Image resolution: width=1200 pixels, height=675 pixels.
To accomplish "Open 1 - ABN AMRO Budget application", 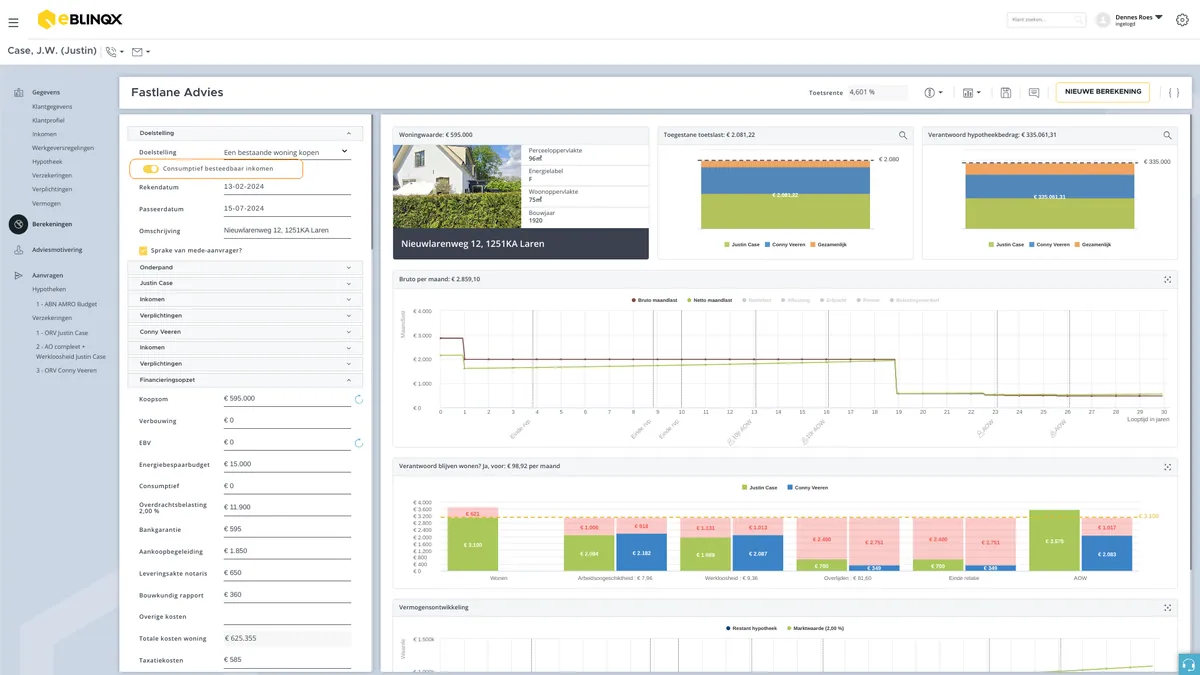I will (x=67, y=303).
